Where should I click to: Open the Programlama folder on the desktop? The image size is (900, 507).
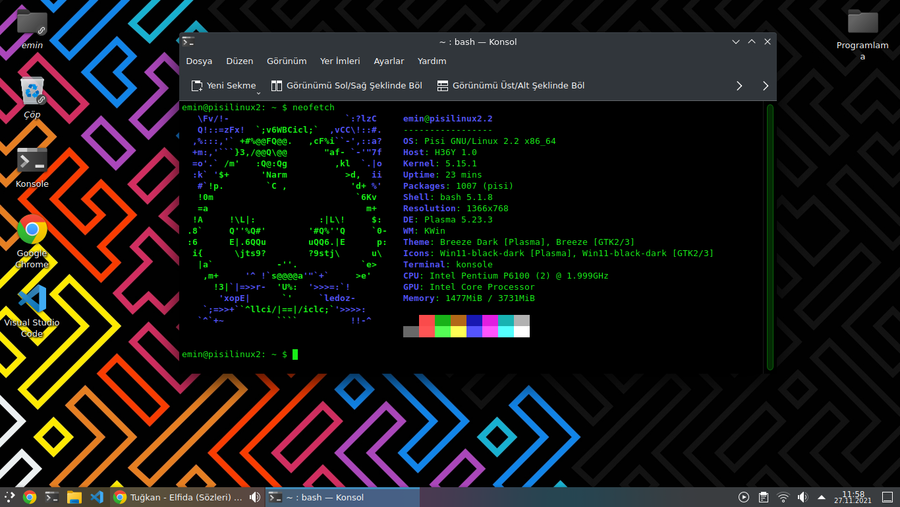tap(862, 22)
